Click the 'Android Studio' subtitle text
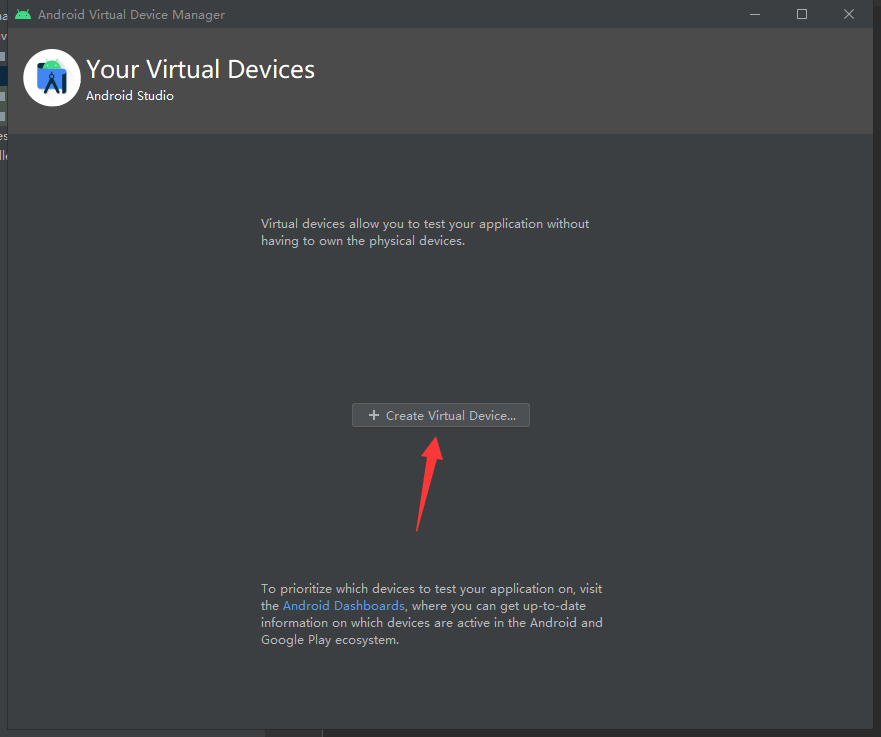The image size is (881, 737). [130, 96]
